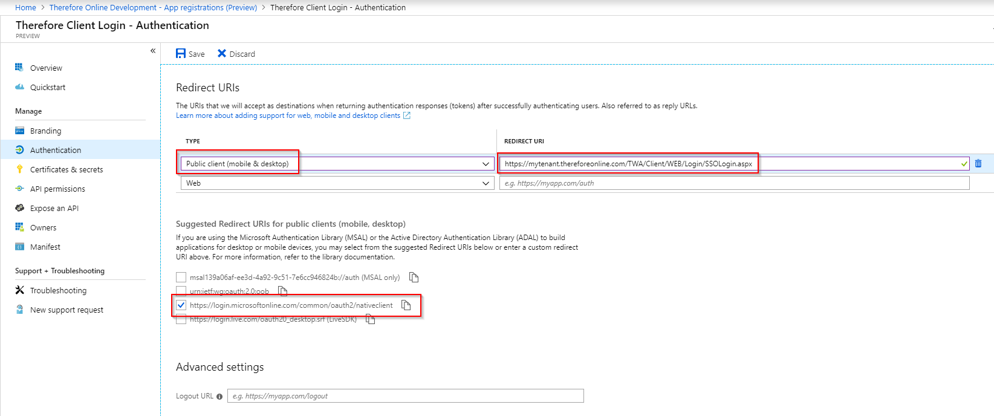Screen dimensions: 994x416
Task: Copy the msal139a06af redirect URI
Action: pos(413,277)
